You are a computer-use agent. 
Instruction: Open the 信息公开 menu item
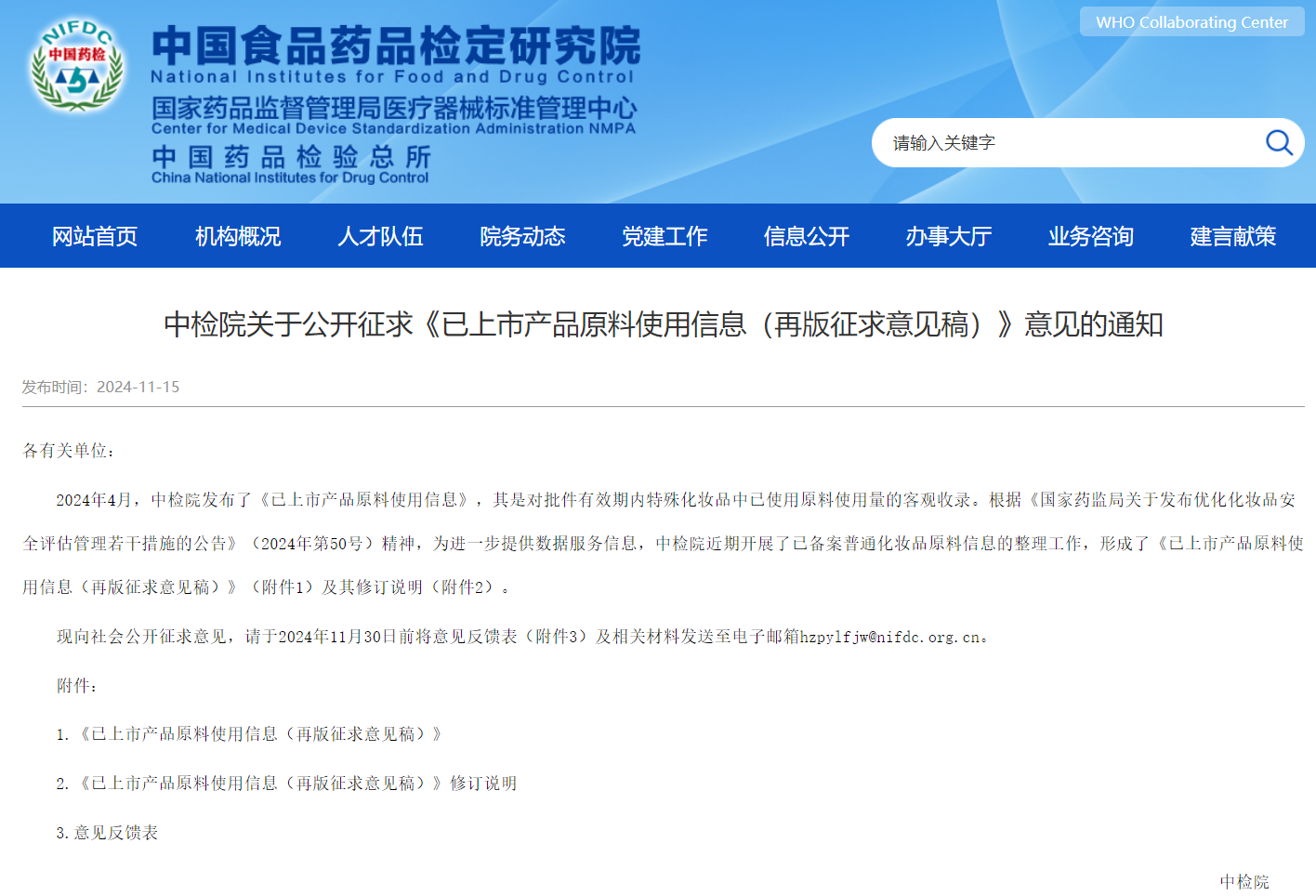[x=807, y=236]
